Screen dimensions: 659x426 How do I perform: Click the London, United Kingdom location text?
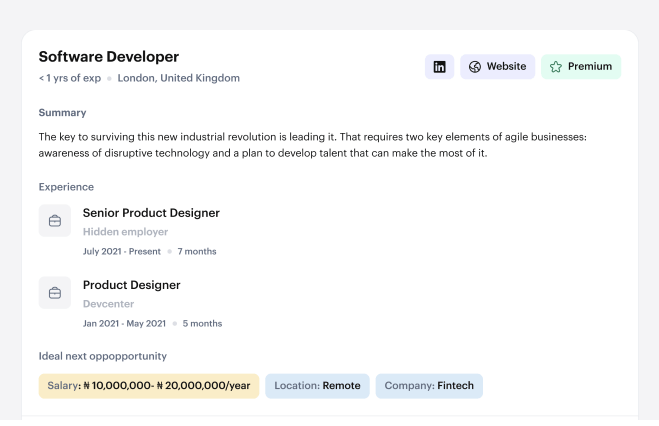tap(179, 78)
